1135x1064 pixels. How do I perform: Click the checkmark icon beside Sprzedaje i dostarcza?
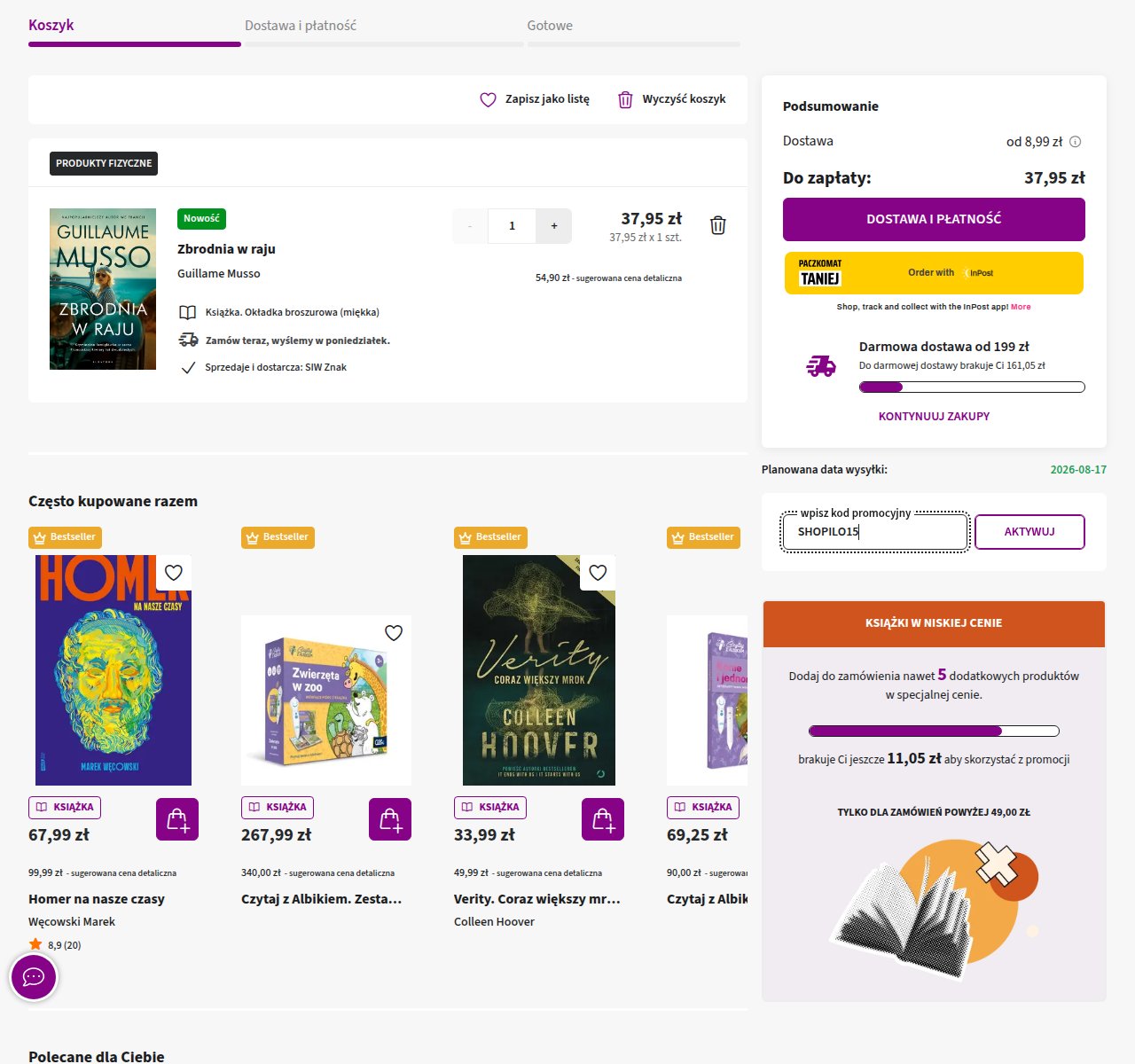coord(188,367)
